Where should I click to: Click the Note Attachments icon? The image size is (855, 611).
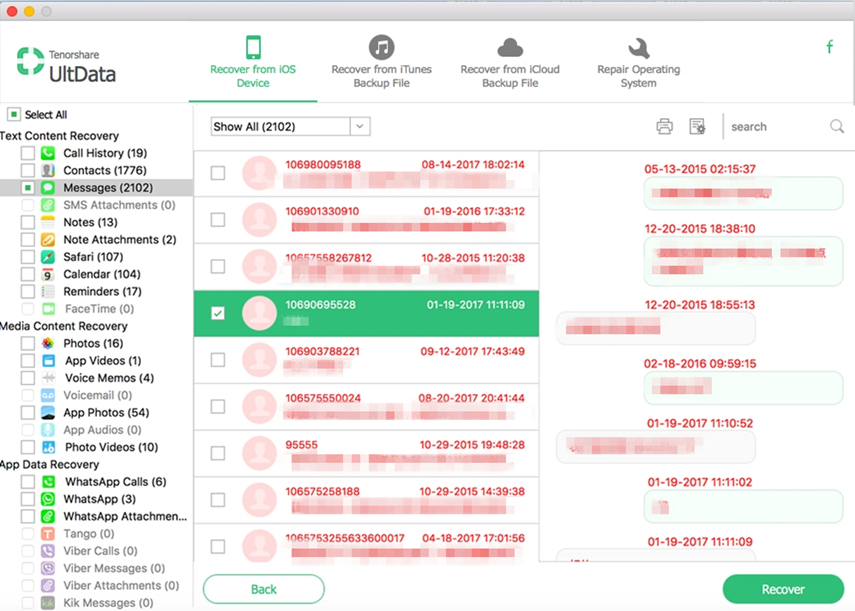pyautogui.click(x=48, y=240)
